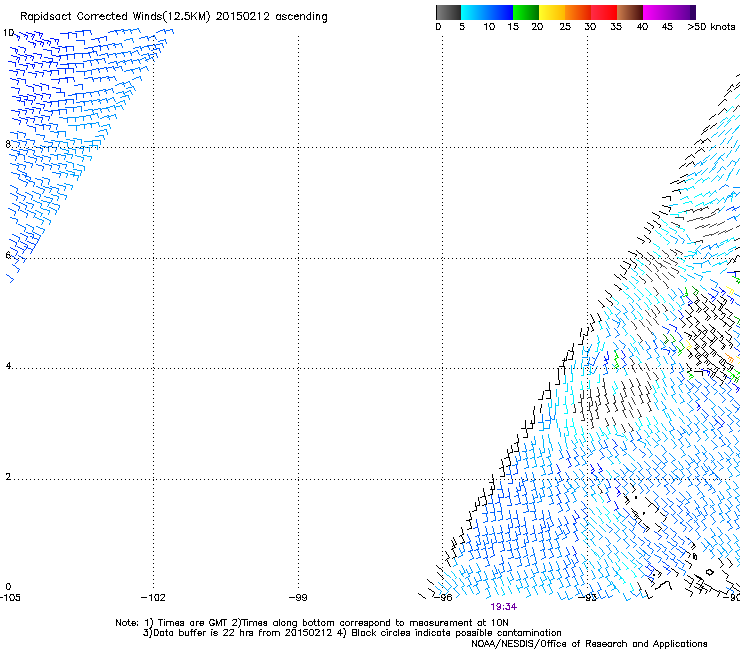Click the latitude '8' axis label

point(8,144)
